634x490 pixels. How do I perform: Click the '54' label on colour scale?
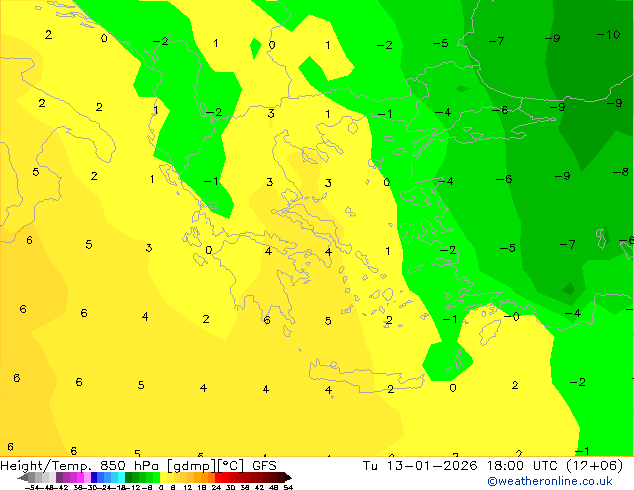(288, 487)
